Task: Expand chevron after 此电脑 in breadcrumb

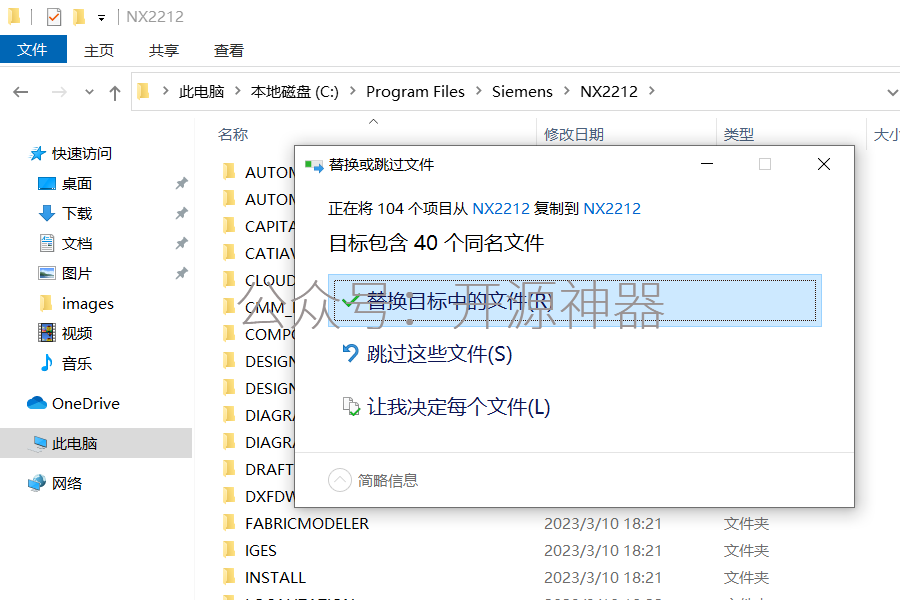Action: tap(238, 91)
